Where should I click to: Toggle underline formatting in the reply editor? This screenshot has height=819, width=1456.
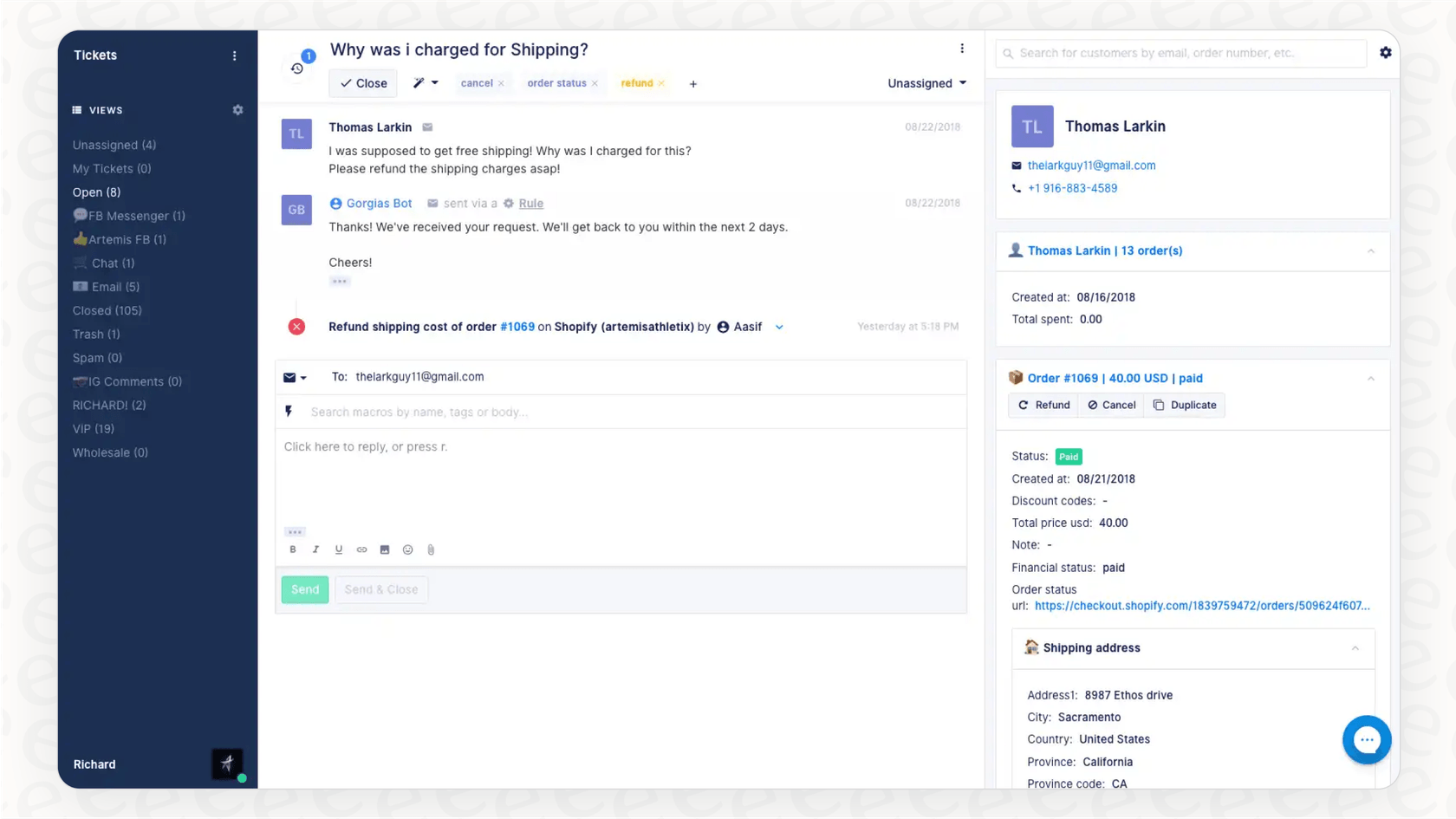pos(339,549)
